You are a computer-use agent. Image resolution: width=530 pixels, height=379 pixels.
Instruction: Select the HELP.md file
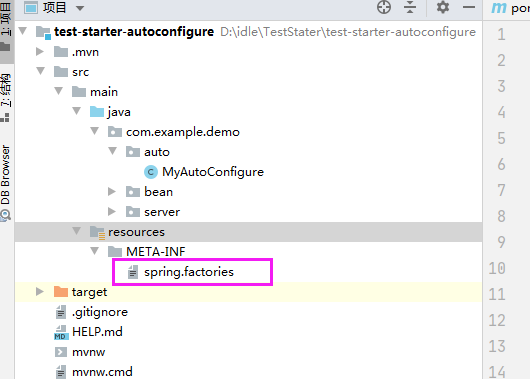97,332
